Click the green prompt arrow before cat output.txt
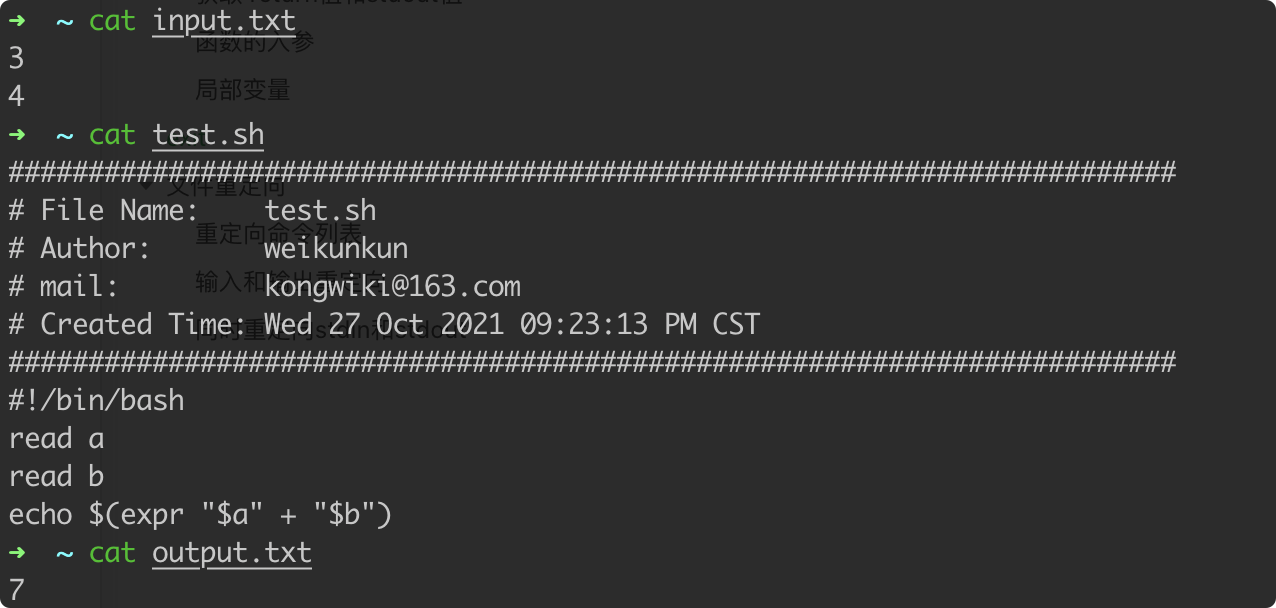 [x=17, y=552]
